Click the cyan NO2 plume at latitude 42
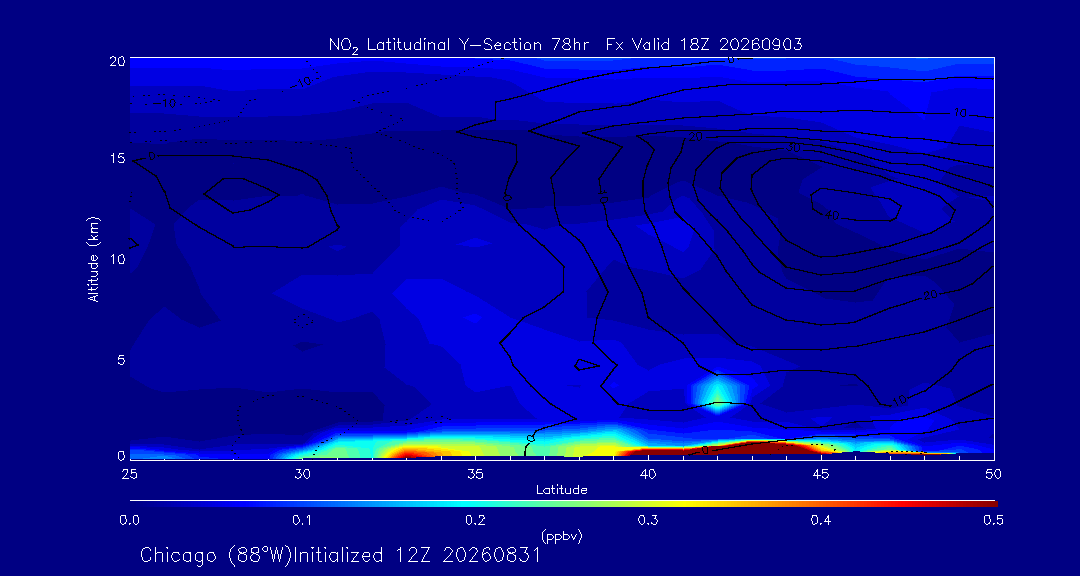Image resolution: width=1080 pixels, height=576 pixels. point(717,394)
